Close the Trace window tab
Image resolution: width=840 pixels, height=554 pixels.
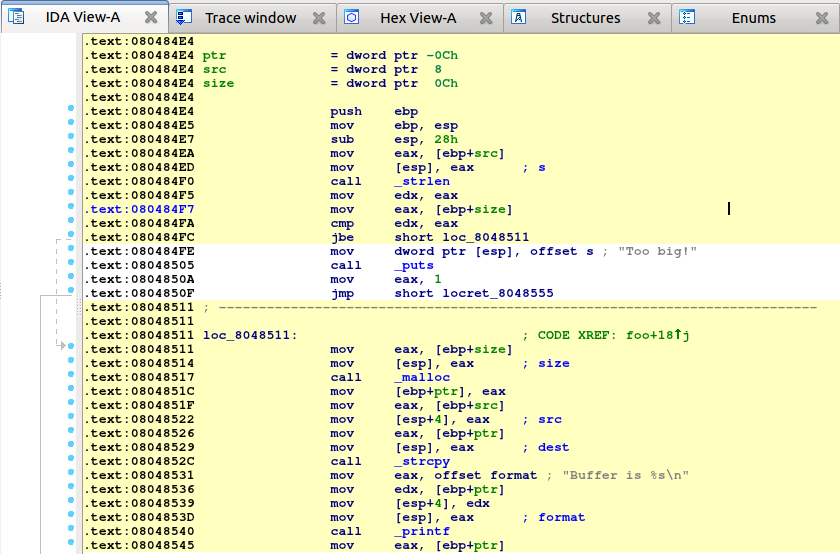pos(318,18)
